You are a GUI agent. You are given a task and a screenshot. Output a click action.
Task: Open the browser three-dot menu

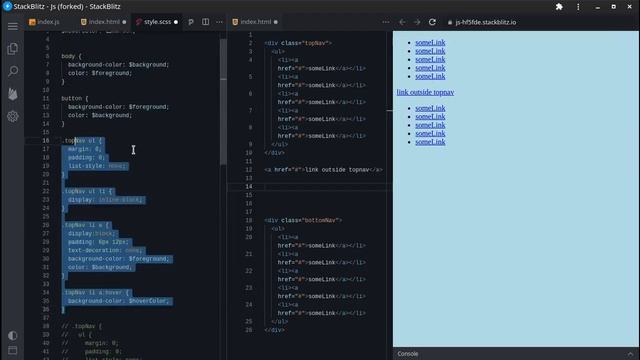tap(578, 7)
